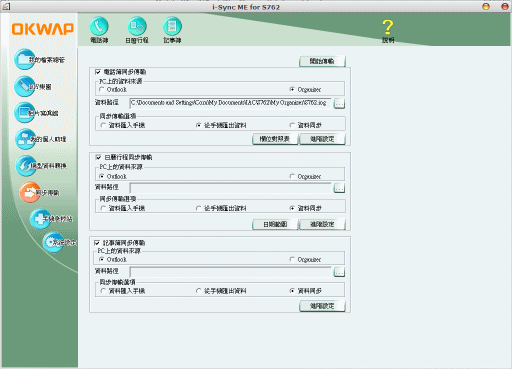The height and width of the screenshot is (369, 512).
Task: Open System Settings gear item in sidebar
Action: pos(60,242)
